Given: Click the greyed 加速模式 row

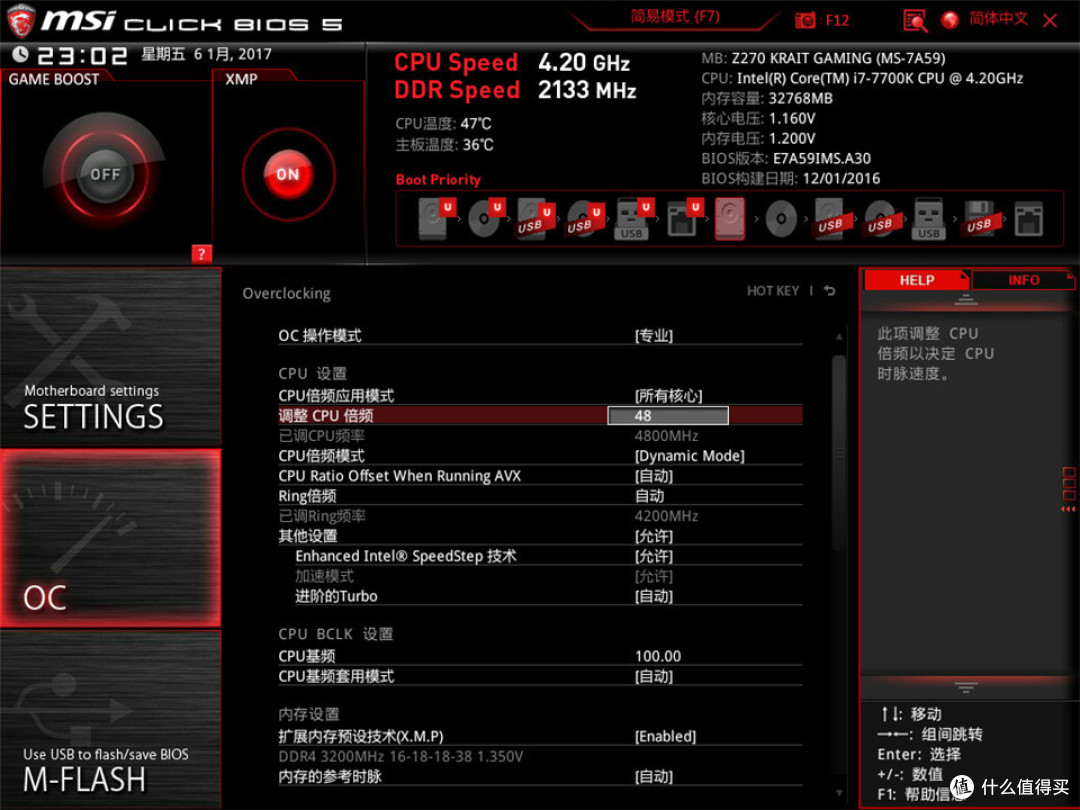Looking at the screenshot, I should point(540,576).
